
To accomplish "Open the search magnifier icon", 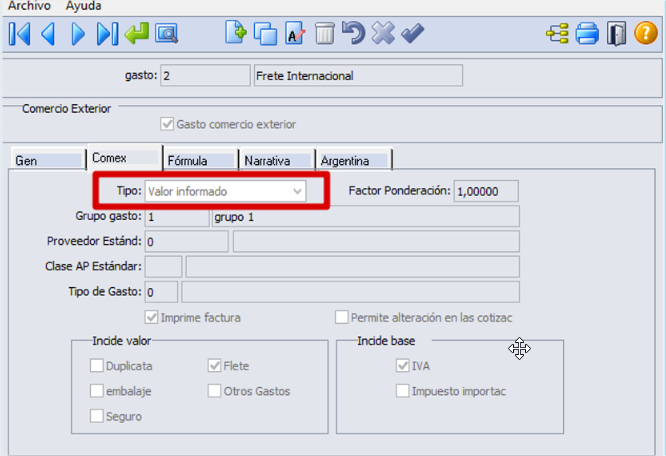I will [x=166, y=34].
